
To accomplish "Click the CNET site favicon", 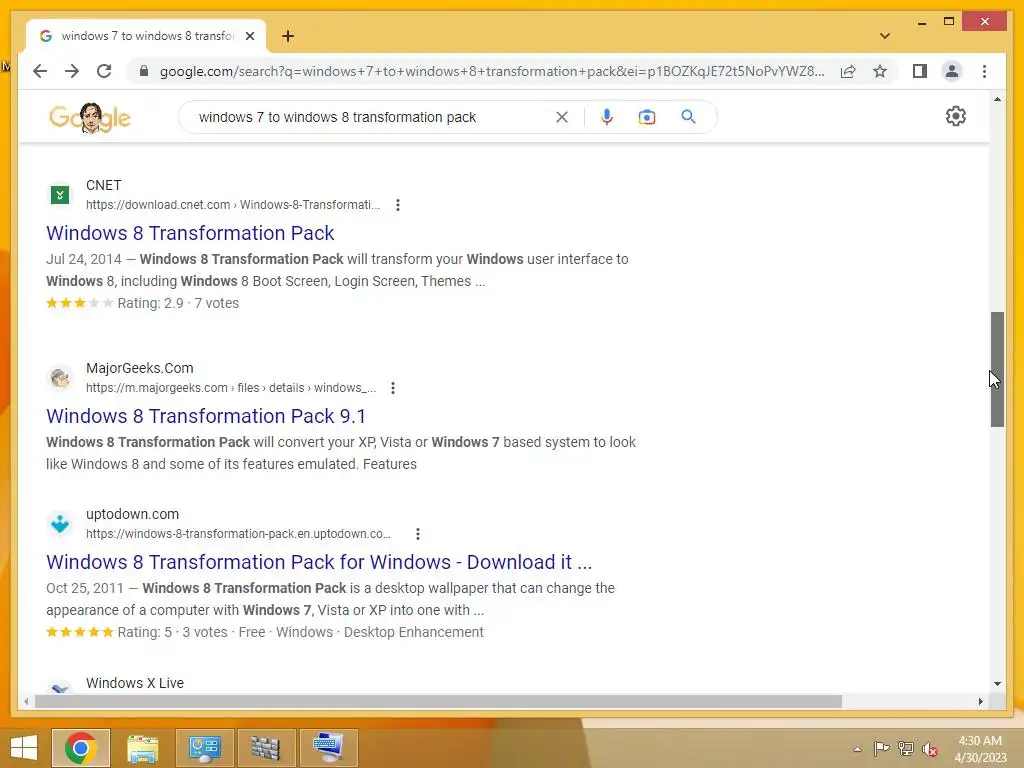I will (x=60, y=195).
